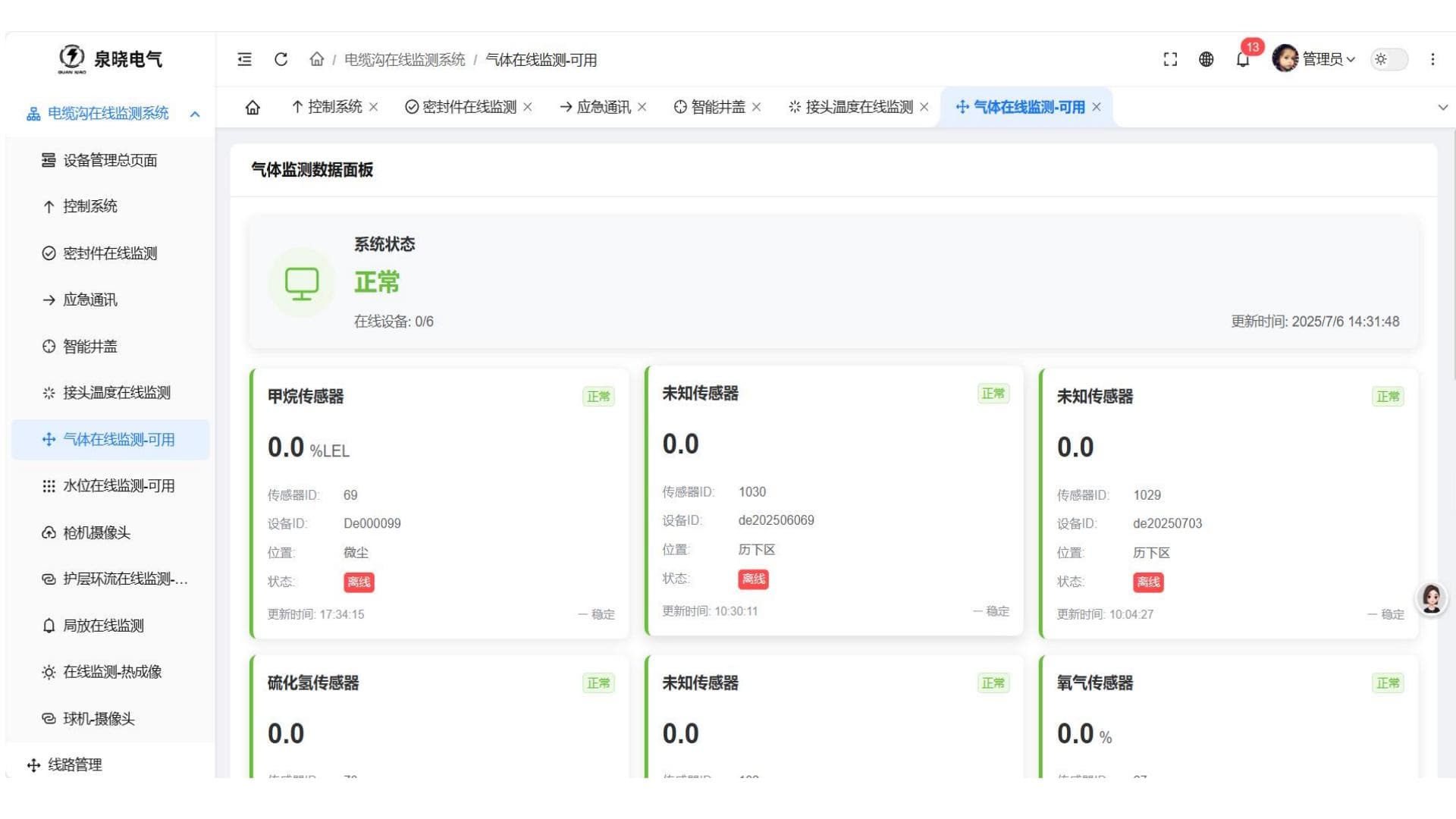Viewport: 1456px width, 819px height.
Task: Close the 密封件在线监测 tab
Action: (528, 107)
